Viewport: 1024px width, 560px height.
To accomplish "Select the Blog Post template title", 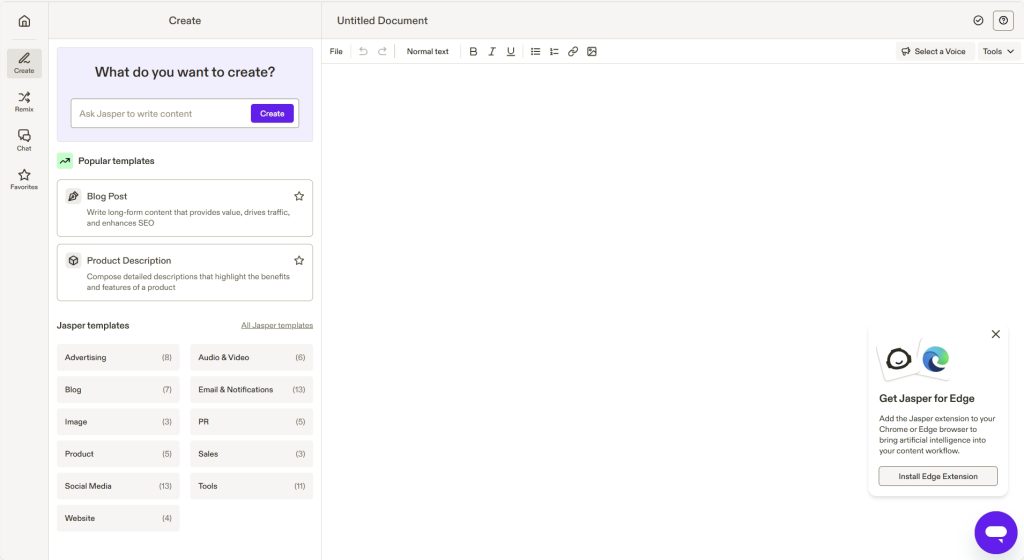I will coord(107,196).
